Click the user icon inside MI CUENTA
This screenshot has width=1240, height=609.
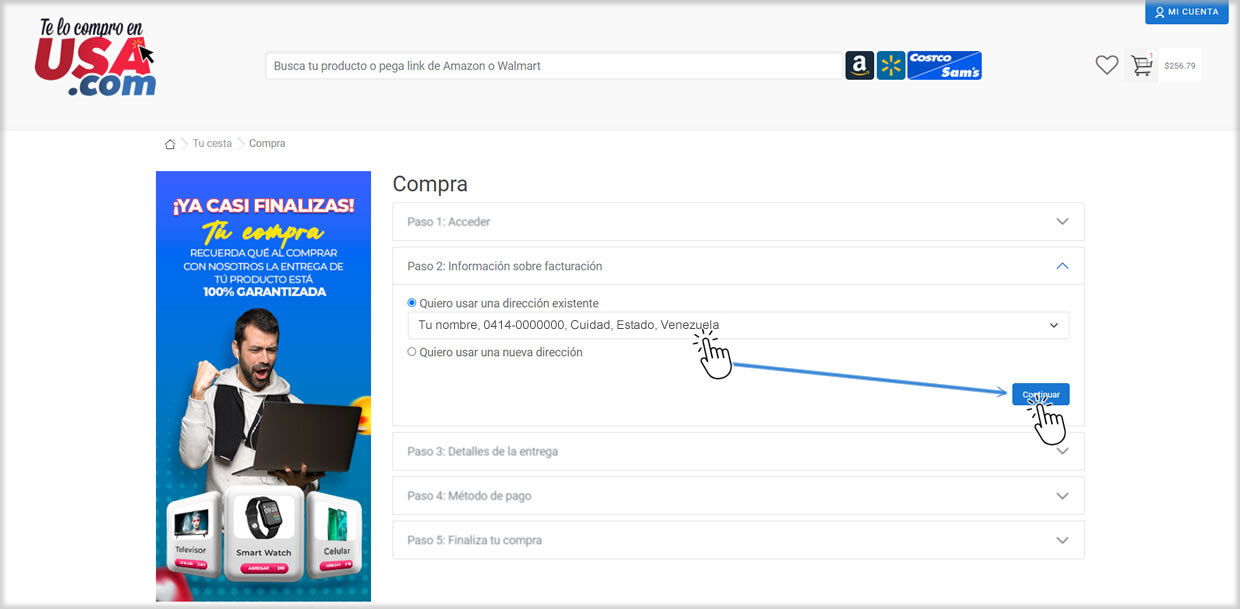click(x=1162, y=12)
